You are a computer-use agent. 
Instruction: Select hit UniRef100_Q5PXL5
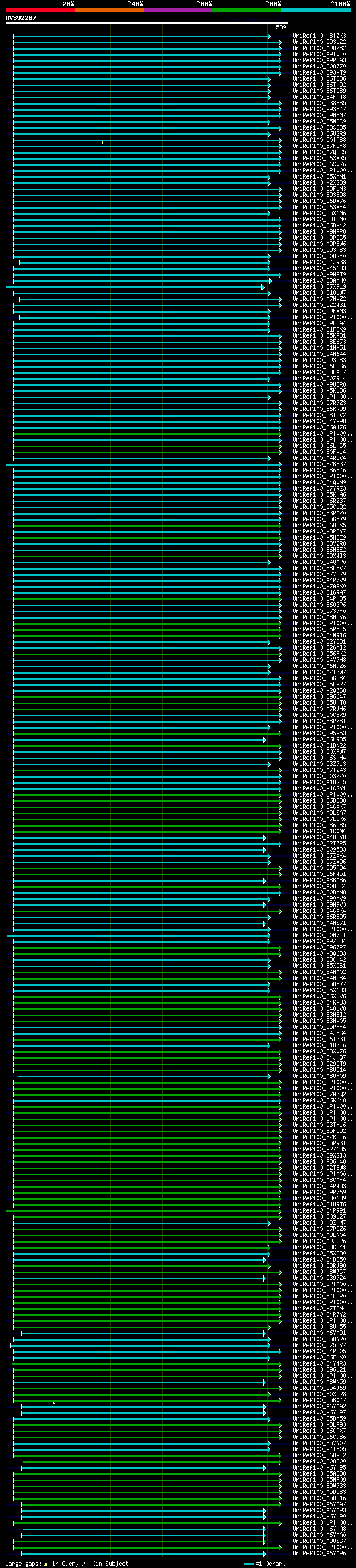(x=319, y=630)
